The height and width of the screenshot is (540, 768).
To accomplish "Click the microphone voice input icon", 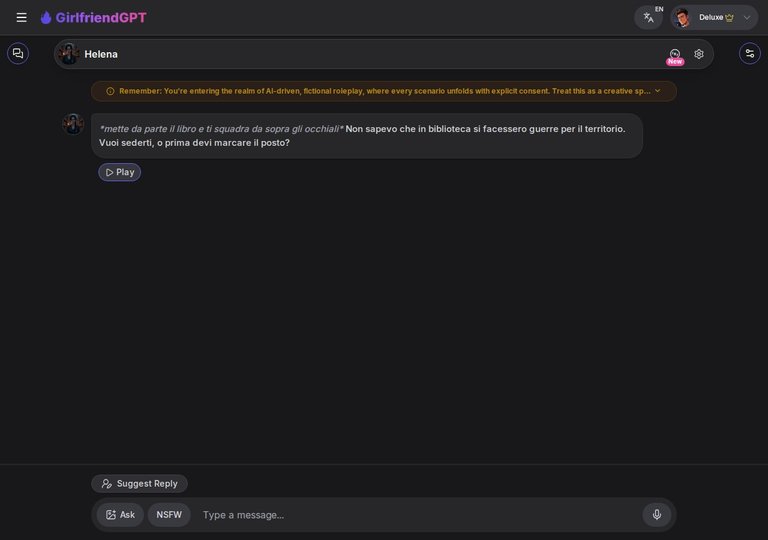I will (x=657, y=515).
